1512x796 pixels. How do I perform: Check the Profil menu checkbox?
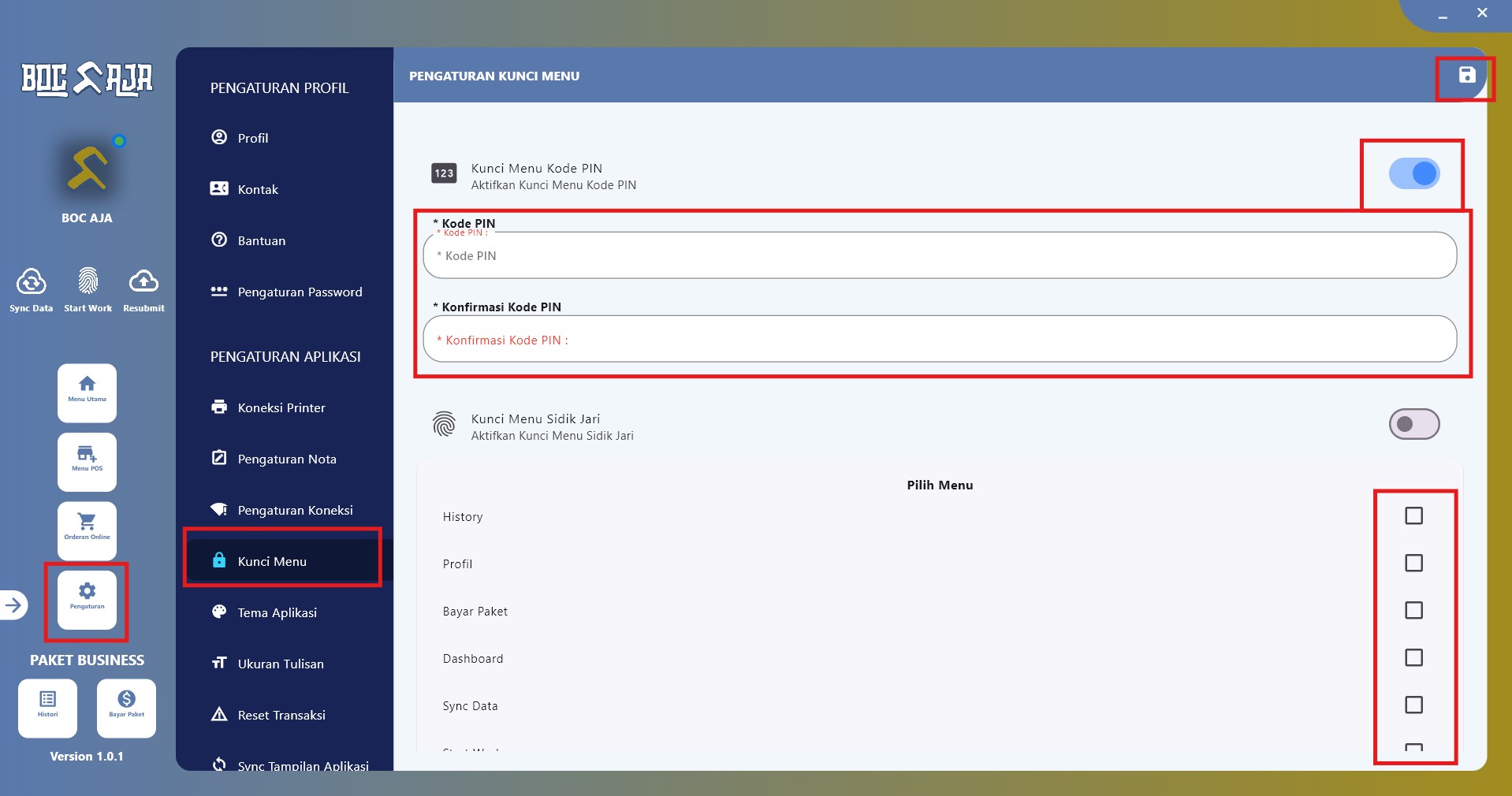[x=1413, y=563]
